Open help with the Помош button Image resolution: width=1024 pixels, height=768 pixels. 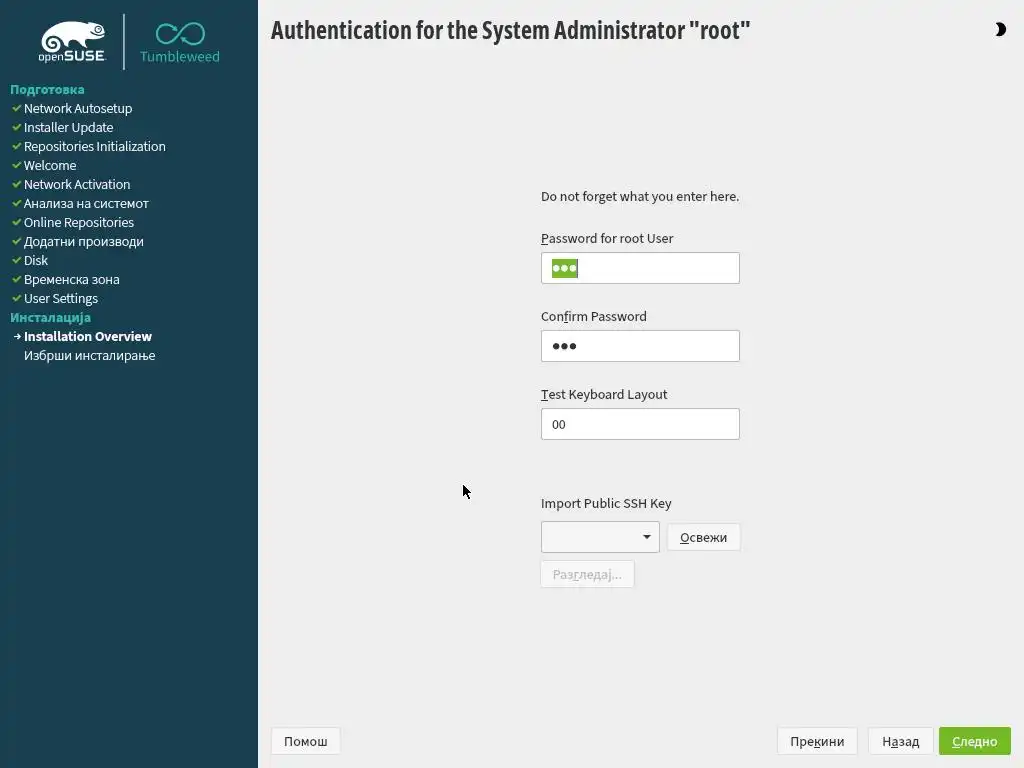[x=305, y=741]
